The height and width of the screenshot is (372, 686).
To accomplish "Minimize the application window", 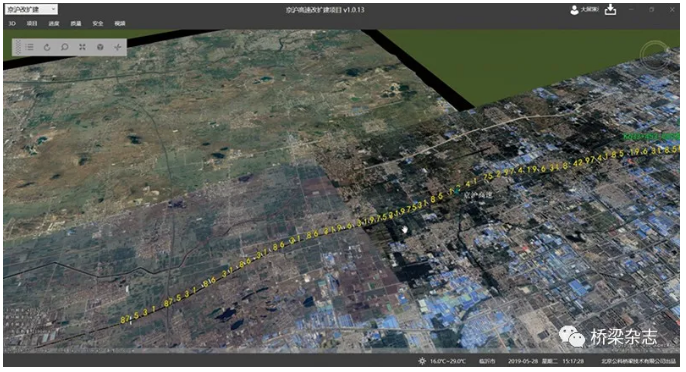I will coord(631,9).
